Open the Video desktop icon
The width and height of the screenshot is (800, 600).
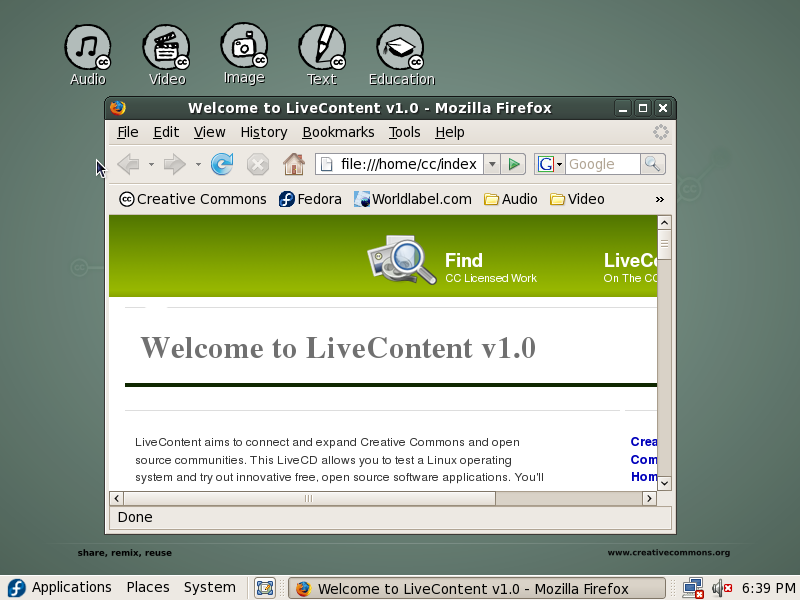click(167, 55)
